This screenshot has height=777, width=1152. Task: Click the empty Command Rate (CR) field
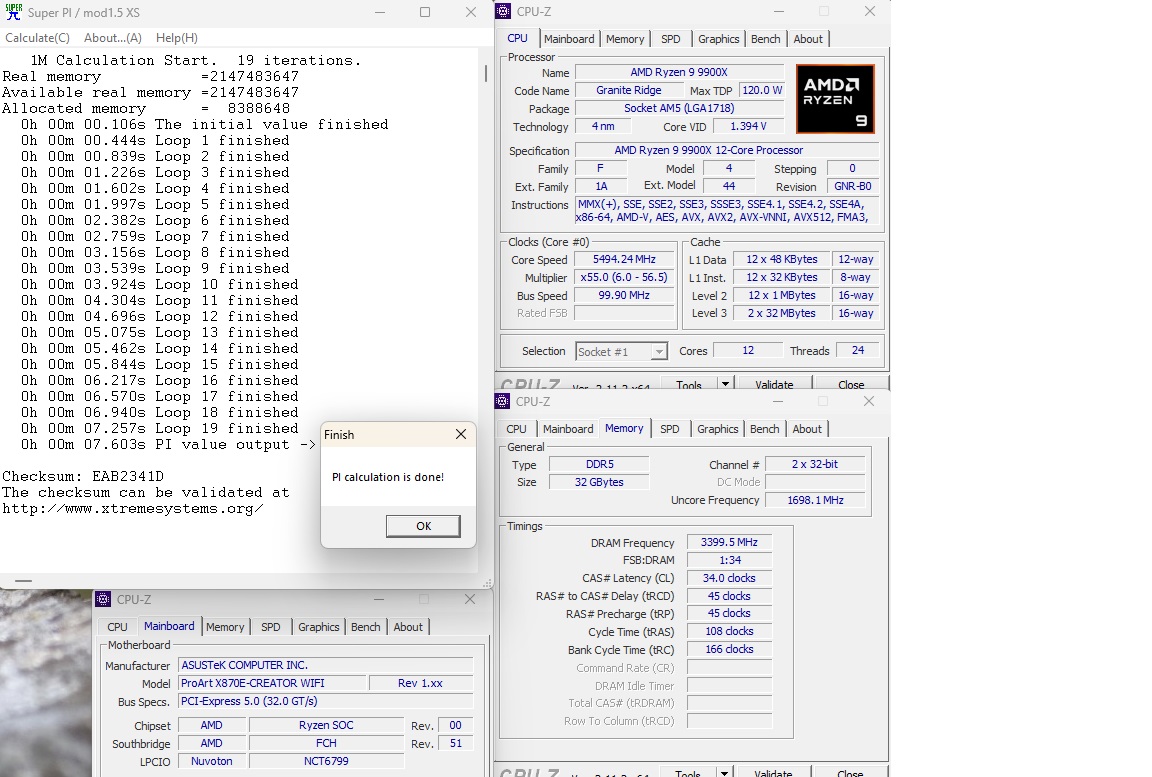click(x=730, y=668)
